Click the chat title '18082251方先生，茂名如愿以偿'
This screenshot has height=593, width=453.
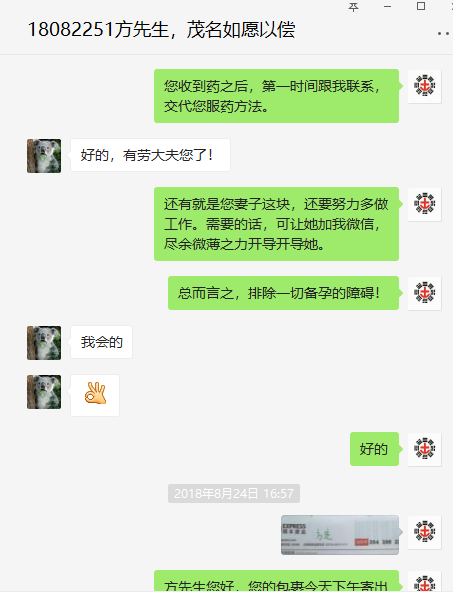tap(161, 30)
